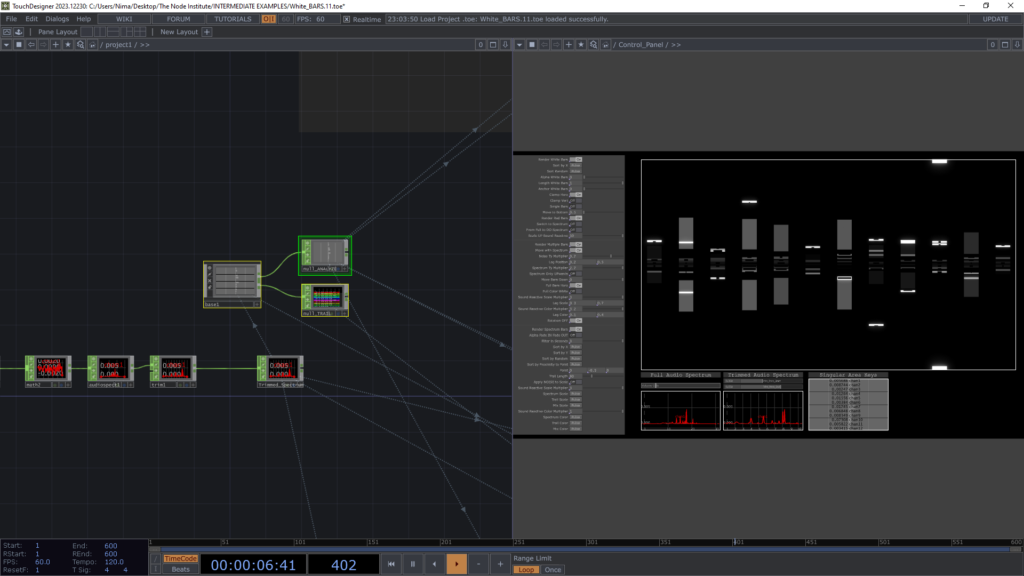Expand the project1 path children arrows
Viewport: 1024px width, 576px height.
click(x=144, y=45)
